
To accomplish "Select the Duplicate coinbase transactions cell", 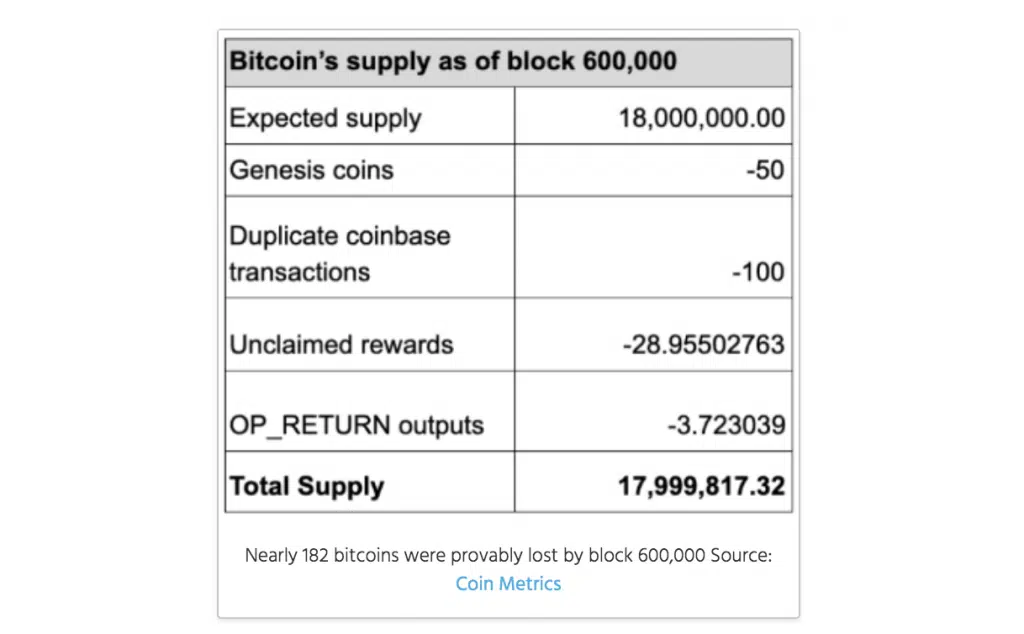I will tap(370, 247).
